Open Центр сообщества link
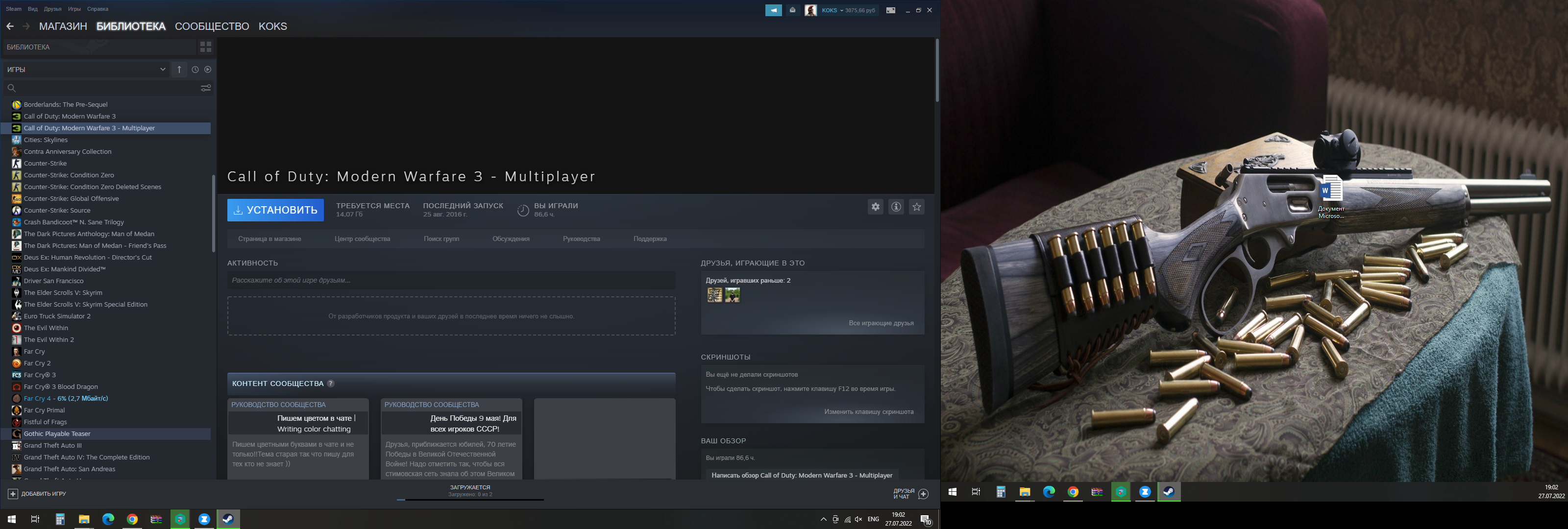 click(x=362, y=239)
